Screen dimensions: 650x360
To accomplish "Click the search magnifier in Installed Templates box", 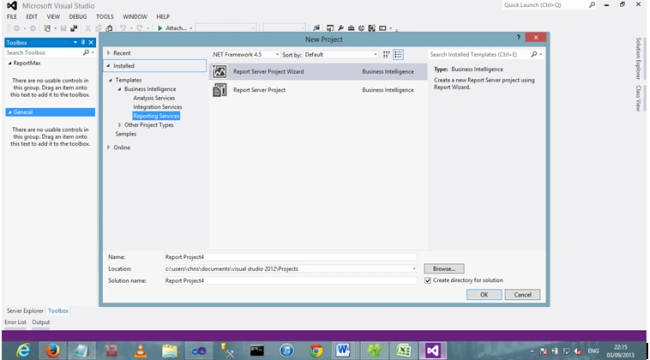I will click(534, 54).
